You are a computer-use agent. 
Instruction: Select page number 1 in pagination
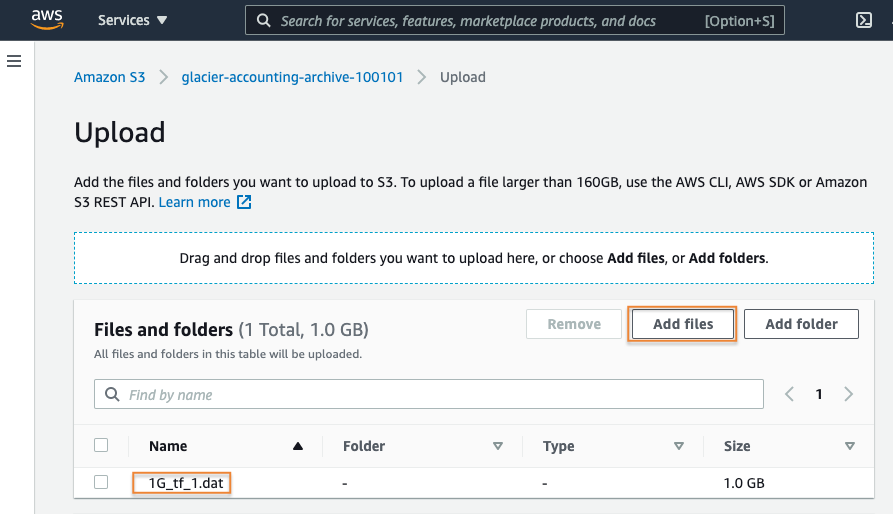(x=819, y=394)
